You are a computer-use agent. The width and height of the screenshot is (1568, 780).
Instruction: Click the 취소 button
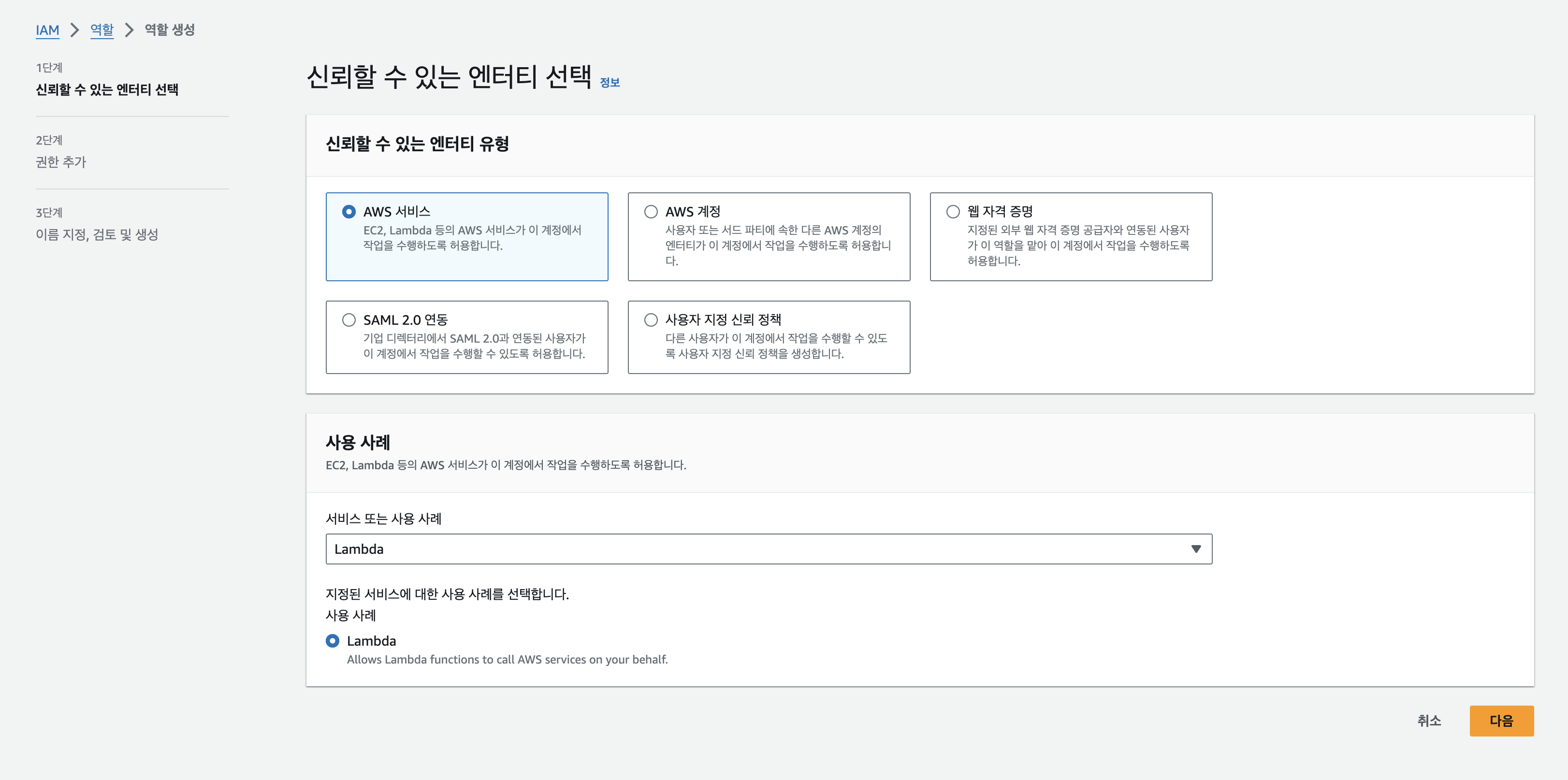[x=1429, y=721]
